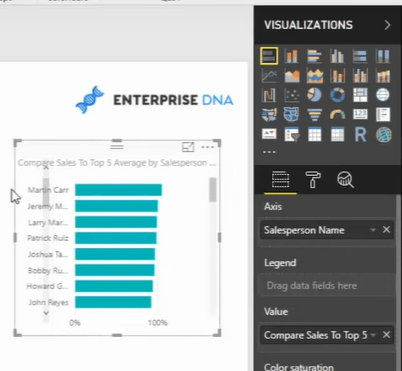Image resolution: width=402 pixels, height=371 pixels.
Task: Click the Larry Mar... axis label
Action: tap(48, 222)
